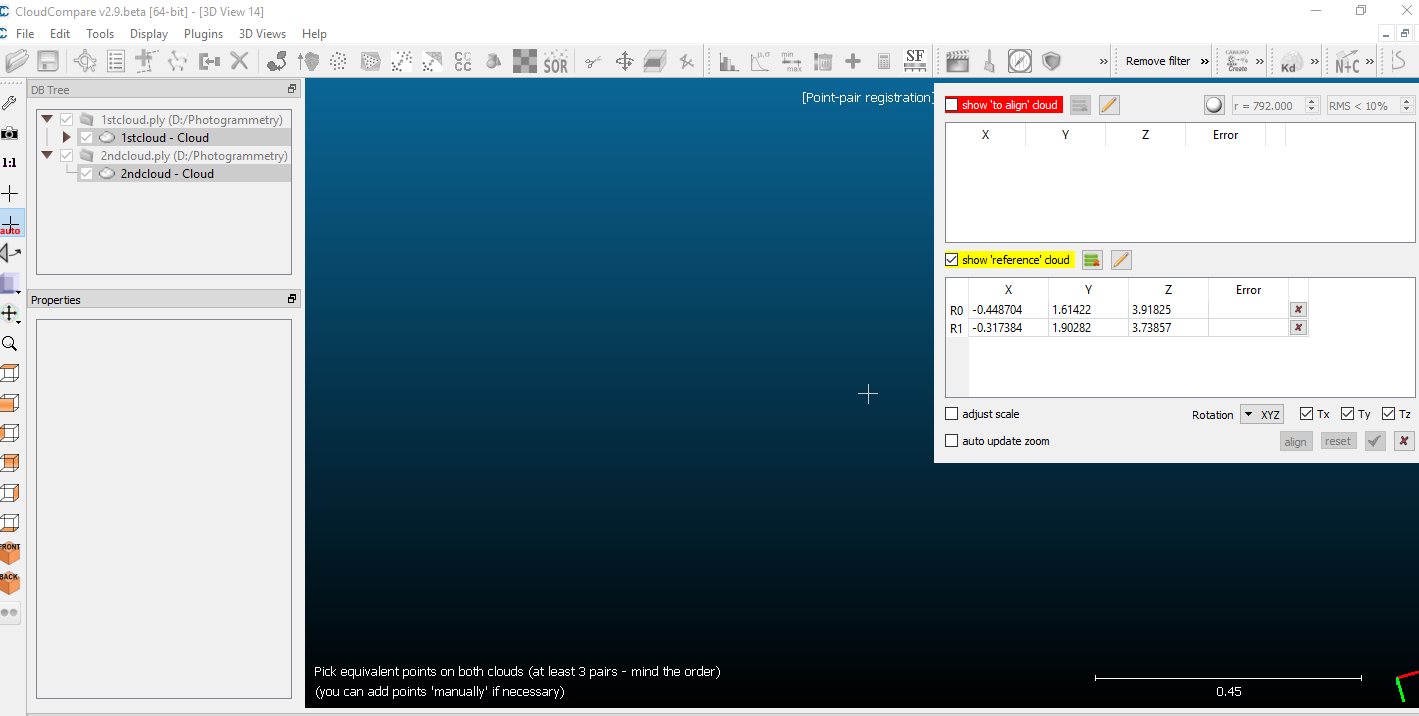
Task: Expand the 1stcloud - Cloud tree node
Action: pos(67,137)
